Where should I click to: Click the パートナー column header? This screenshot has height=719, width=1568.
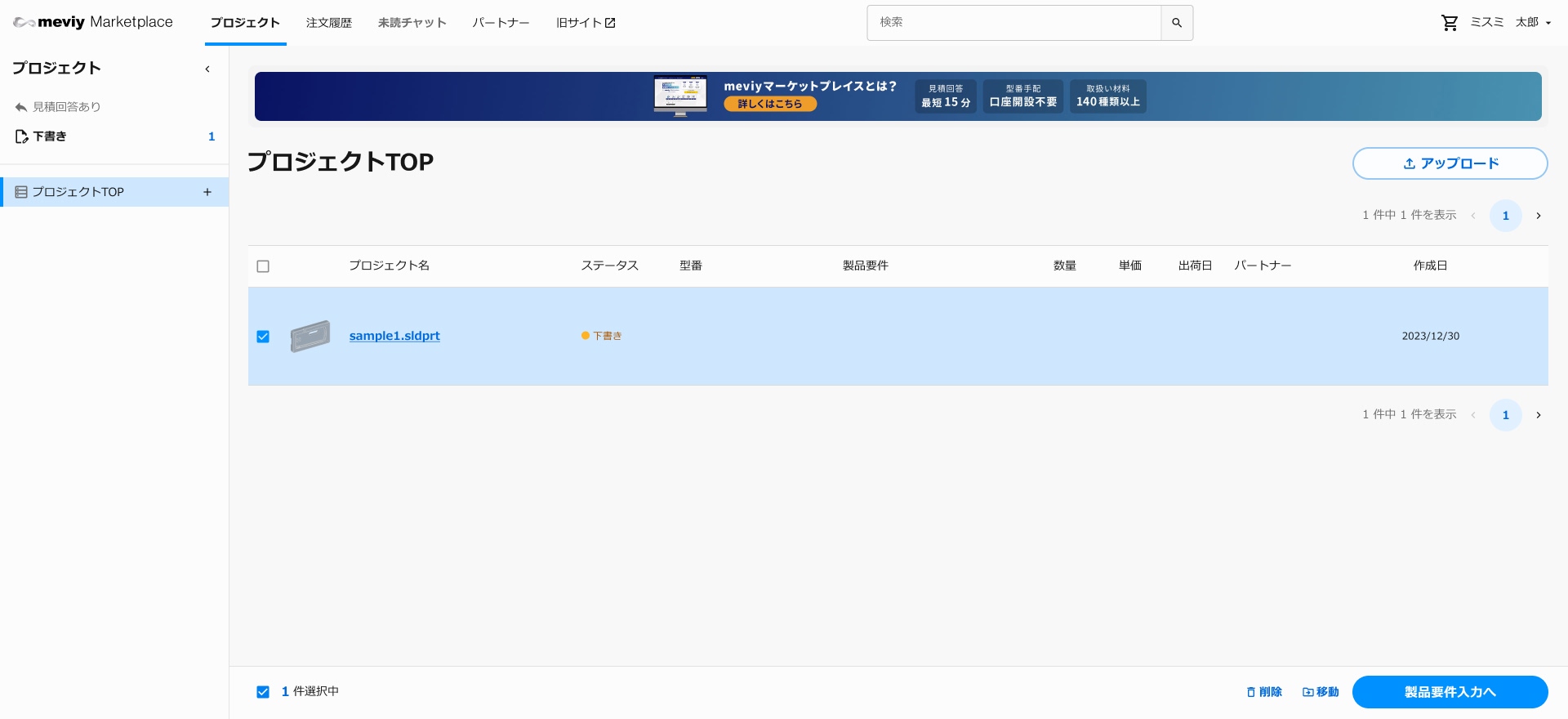(1263, 266)
